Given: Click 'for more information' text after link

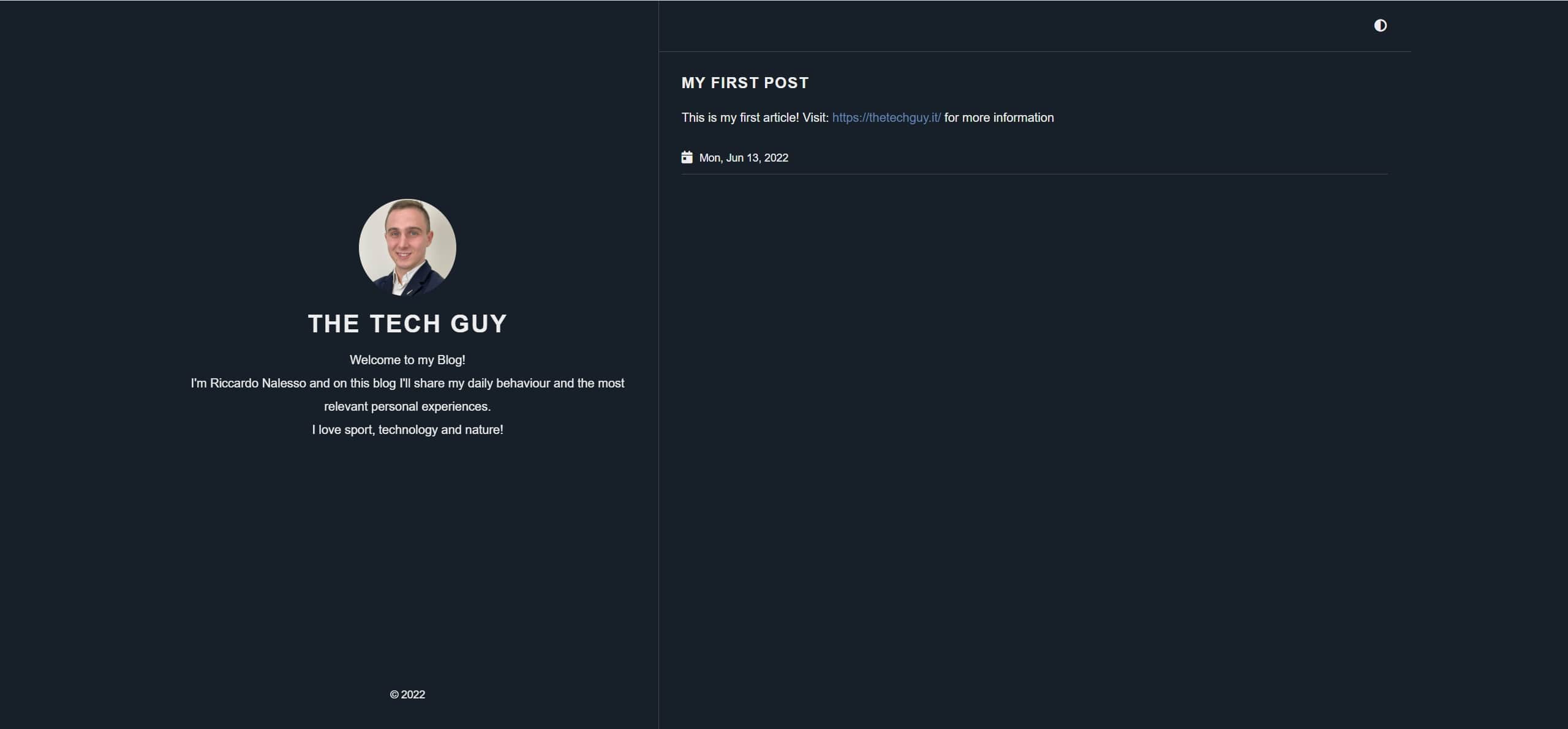Looking at the screenshot, I should 999,118.
